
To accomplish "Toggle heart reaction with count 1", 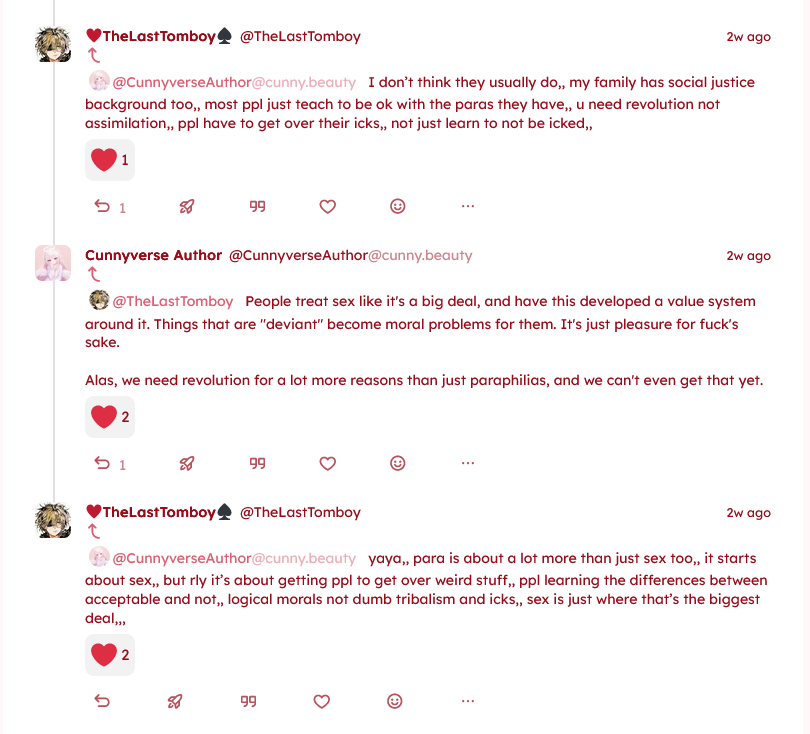I will 110,160.
